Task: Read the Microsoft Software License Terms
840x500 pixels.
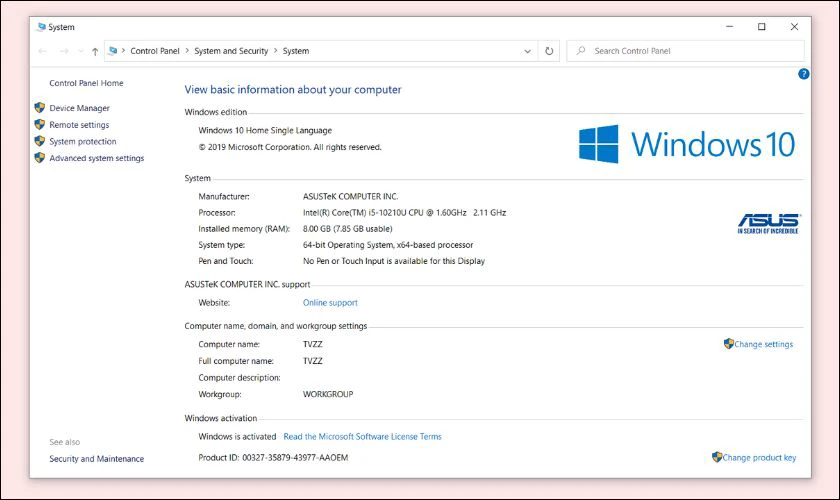Action: tap(362, 436)
